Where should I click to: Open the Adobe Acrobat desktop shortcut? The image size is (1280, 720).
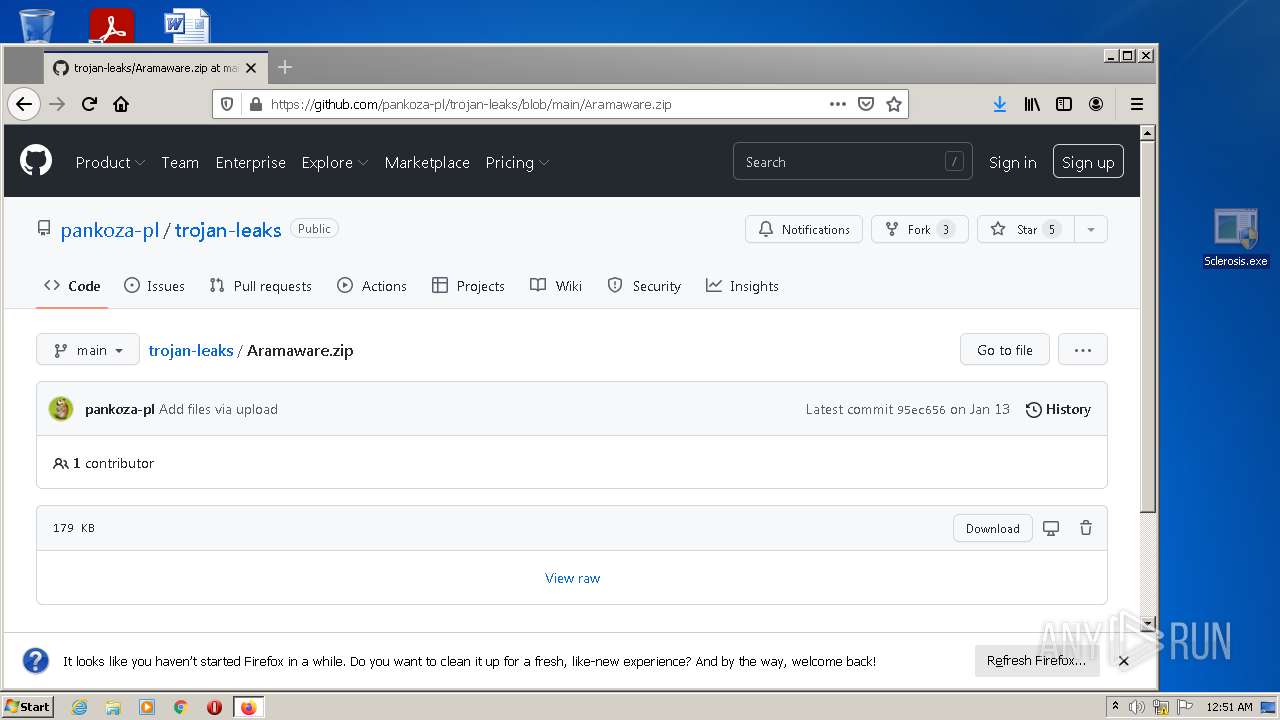111,24
